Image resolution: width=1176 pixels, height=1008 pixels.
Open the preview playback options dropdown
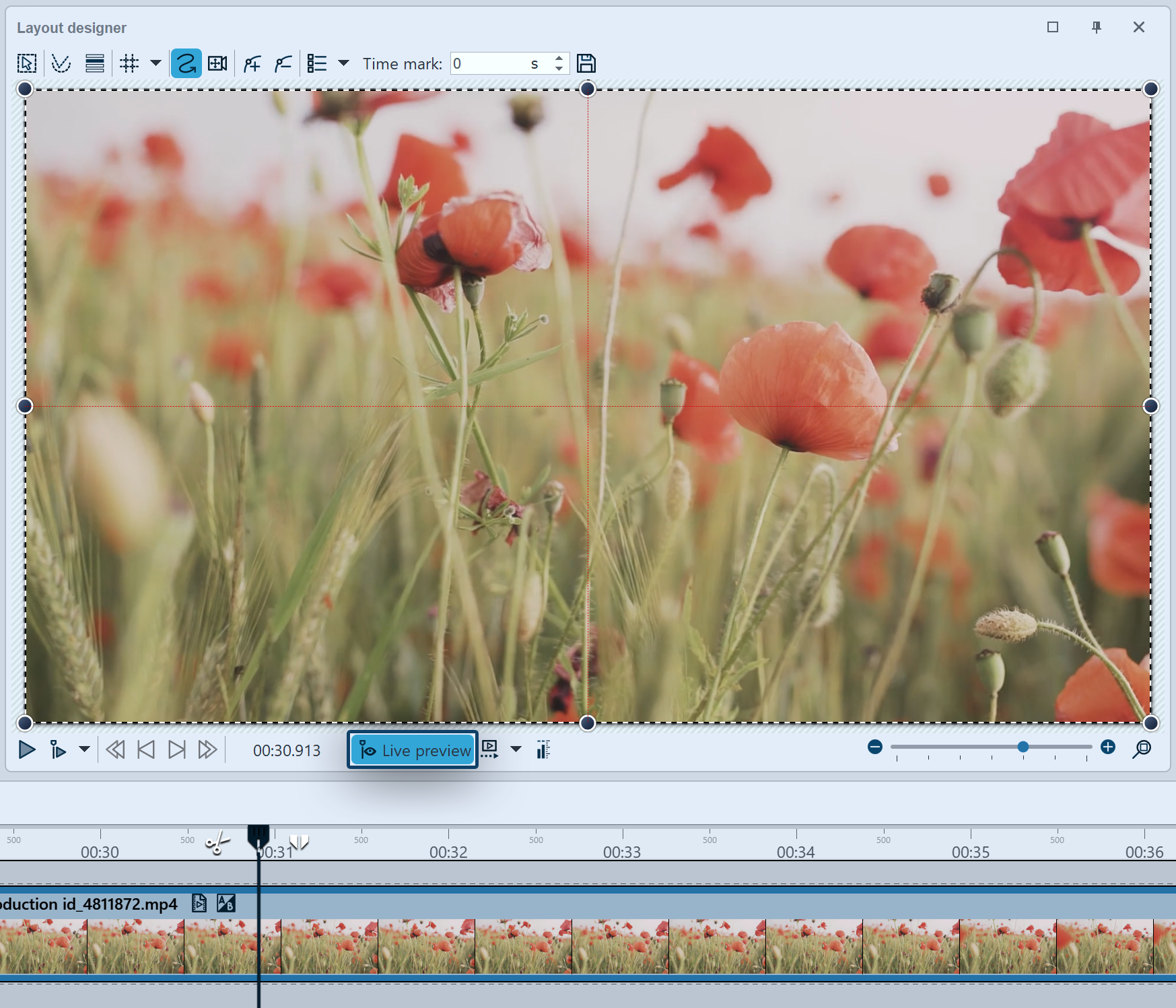(x=516, y=749)
